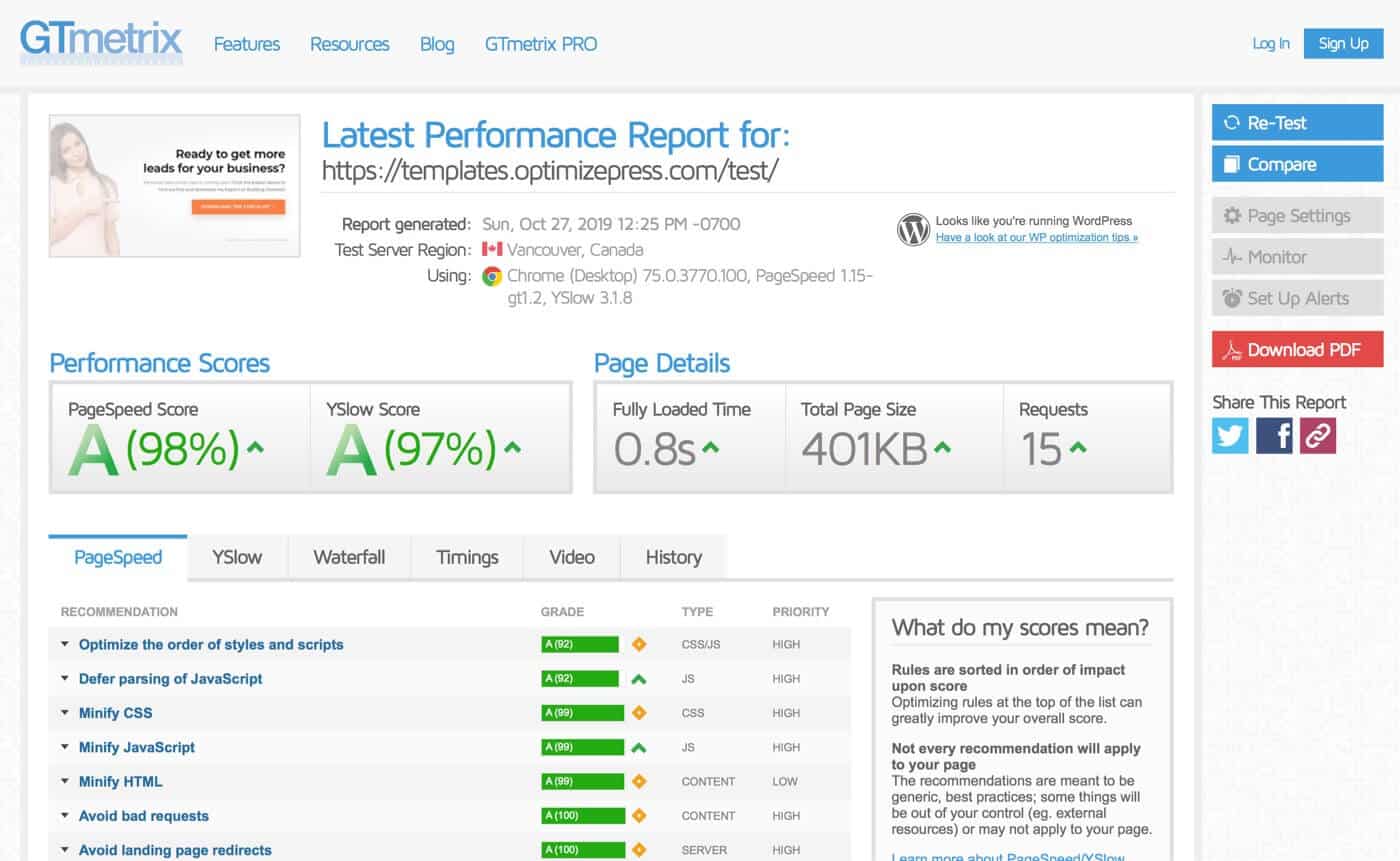
Task: Open the Timings tab
Action: click(467, 558)
